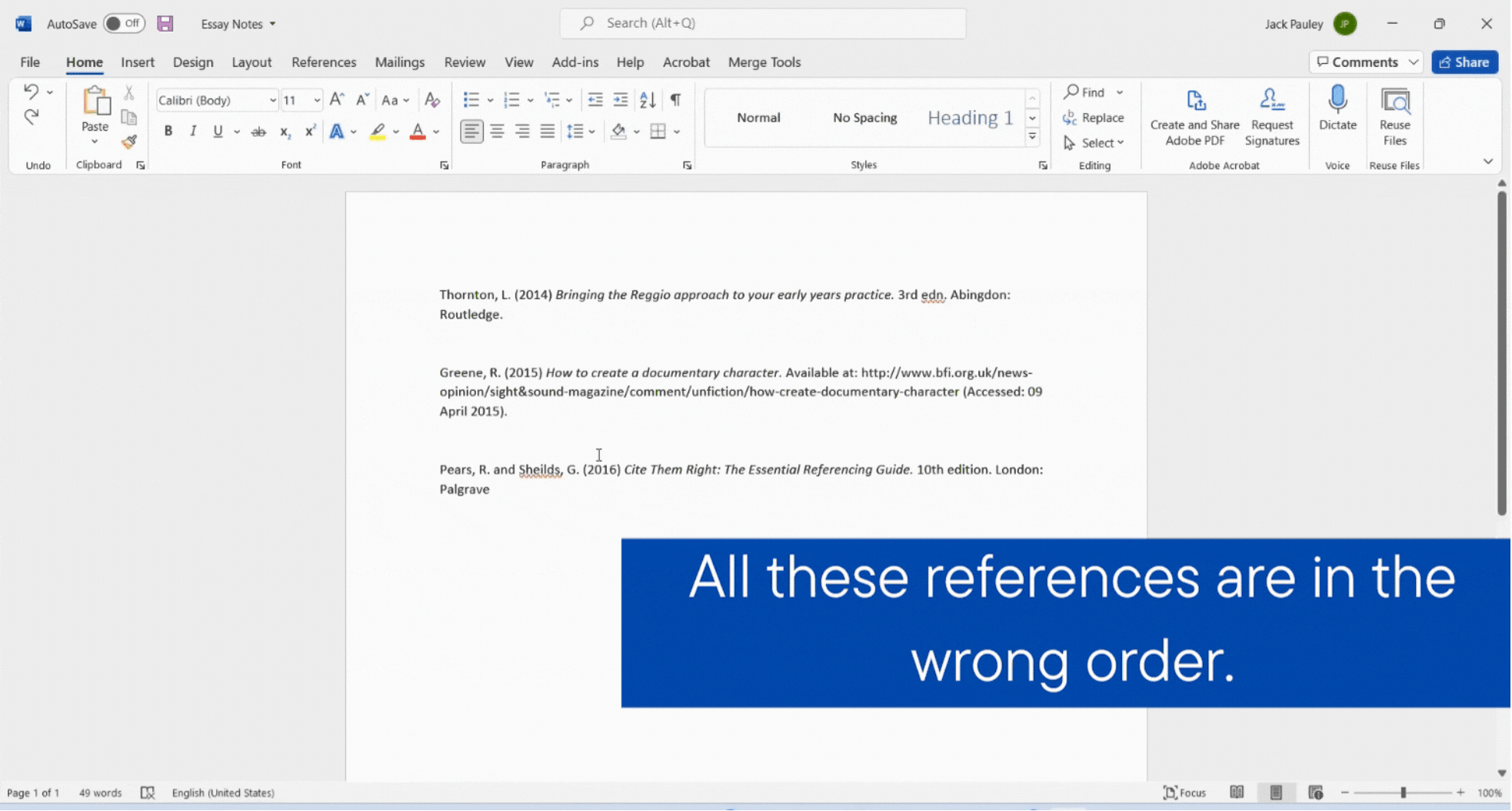Click Create and Share Adobe PDF
Image resolution: width=1512 pixels, height=811 pixels.
coord(1194,117)
